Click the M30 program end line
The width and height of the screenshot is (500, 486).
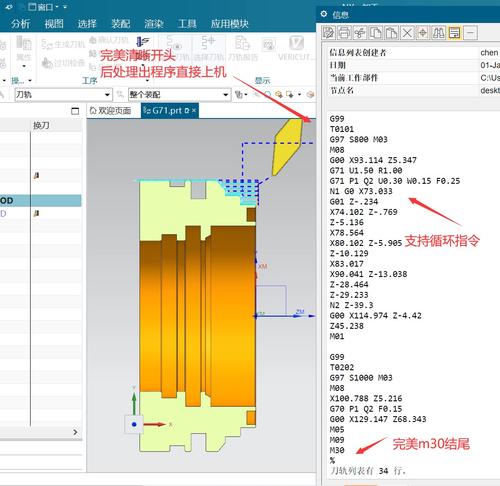point(337,450)
